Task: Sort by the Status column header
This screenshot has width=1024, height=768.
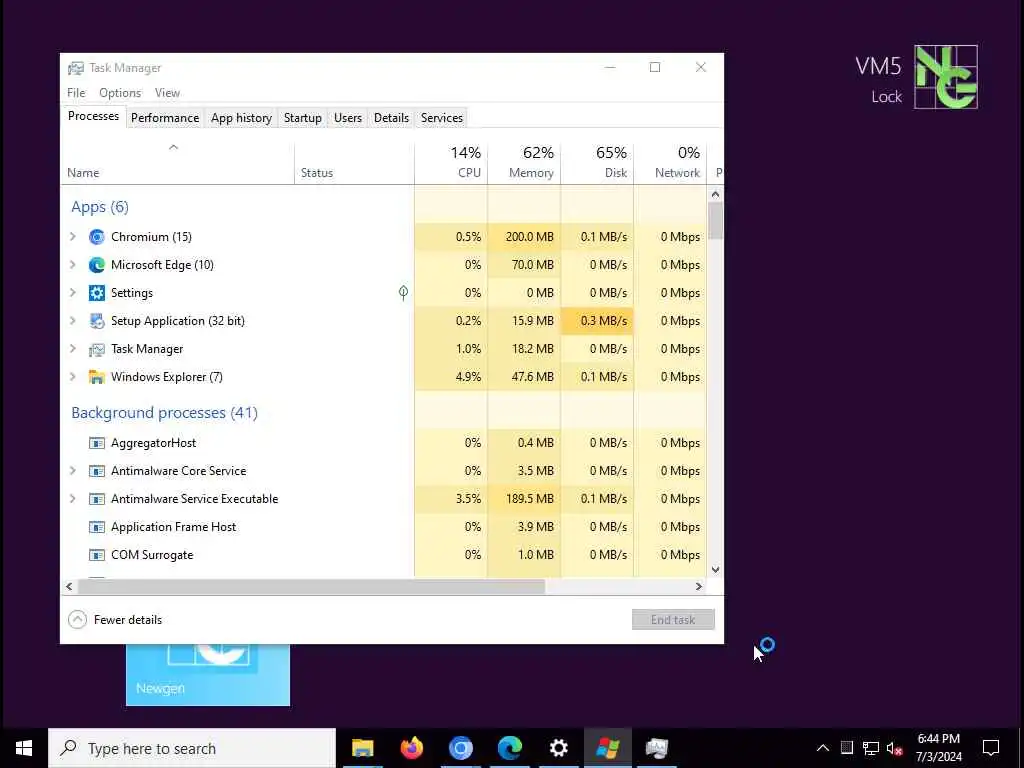Action: (x=355, y=162)
